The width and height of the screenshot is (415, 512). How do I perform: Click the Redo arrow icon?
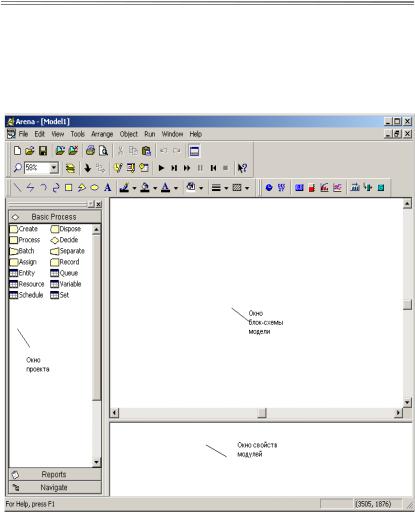[x=176, y=151]
